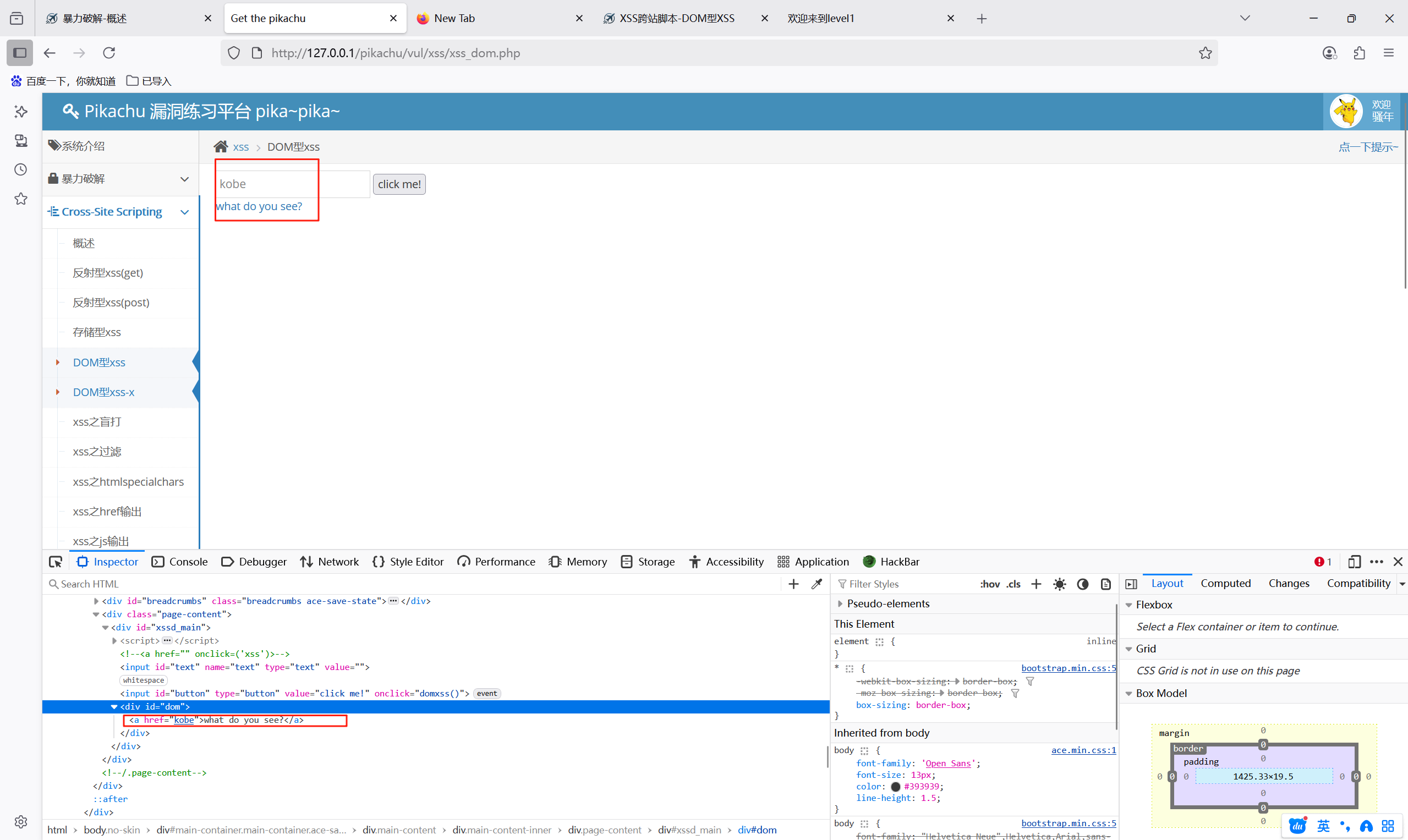Open the extensions puzzle icon

pos(1360,53)
